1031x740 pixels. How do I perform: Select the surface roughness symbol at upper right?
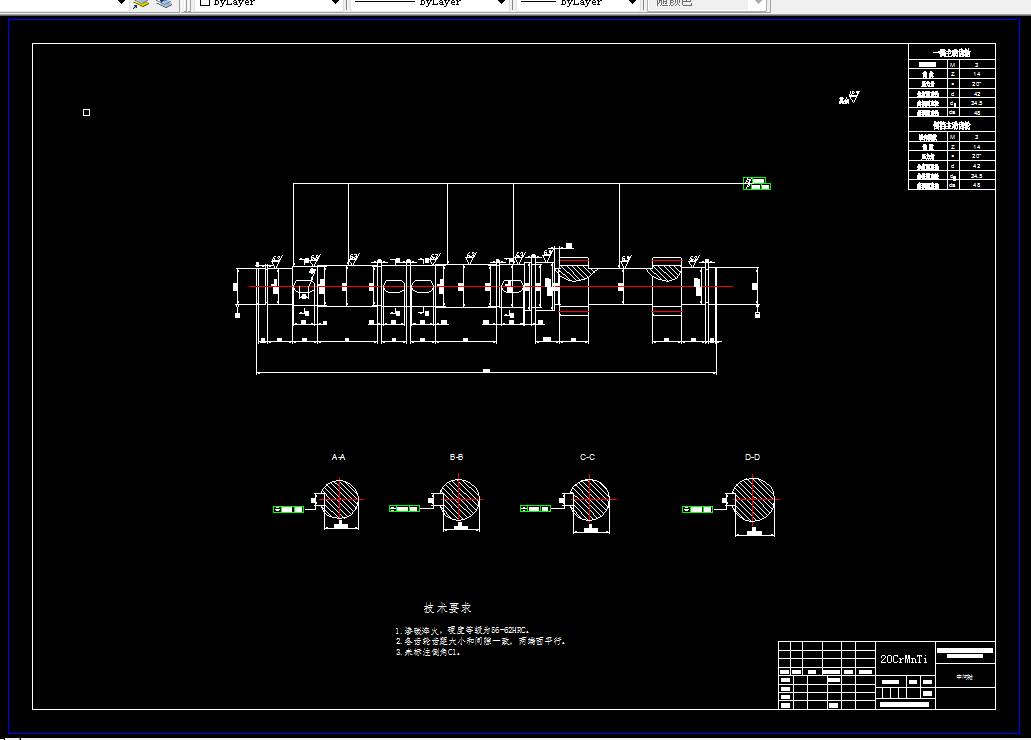coord(849,98)
